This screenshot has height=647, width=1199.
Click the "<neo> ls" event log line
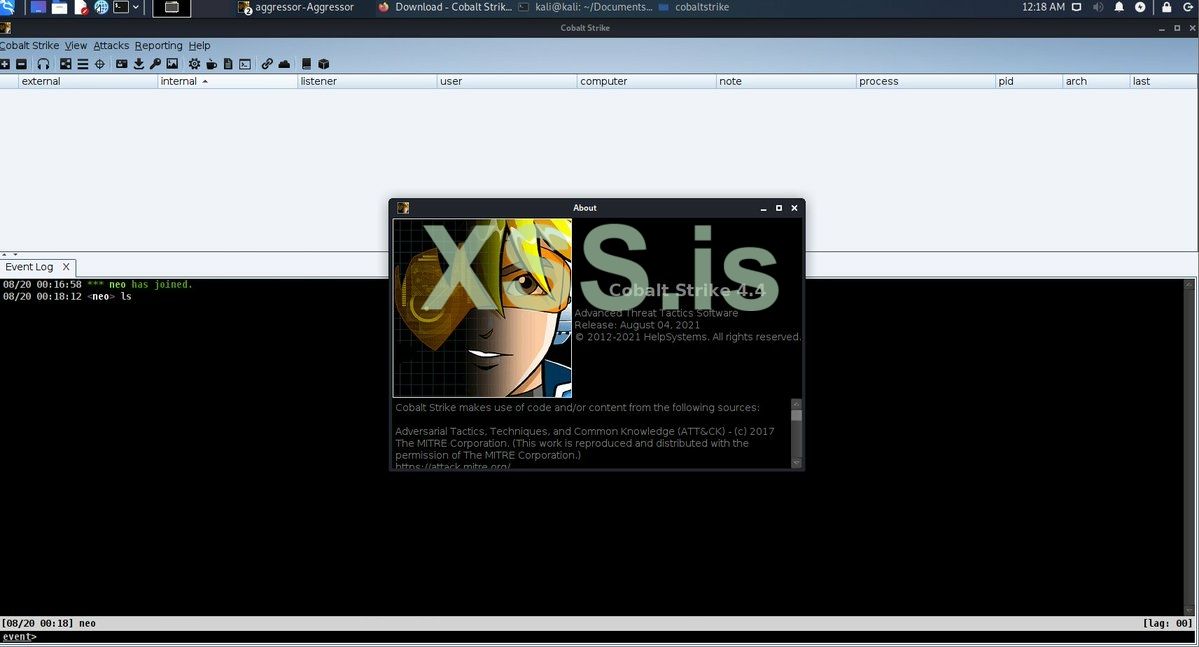click(67, 297)
